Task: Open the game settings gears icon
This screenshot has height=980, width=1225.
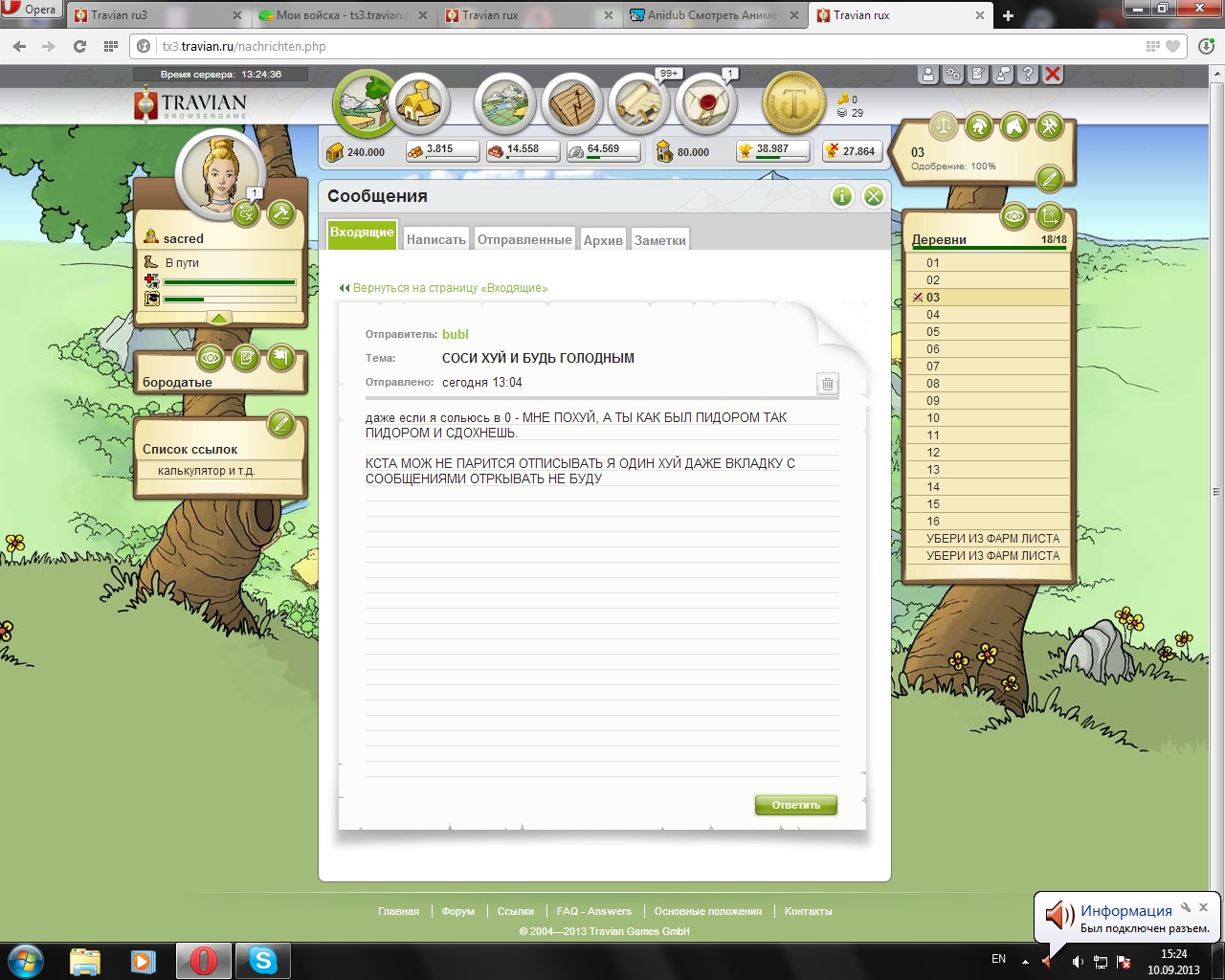Action: pyautogui.click(x=953, y=75)
